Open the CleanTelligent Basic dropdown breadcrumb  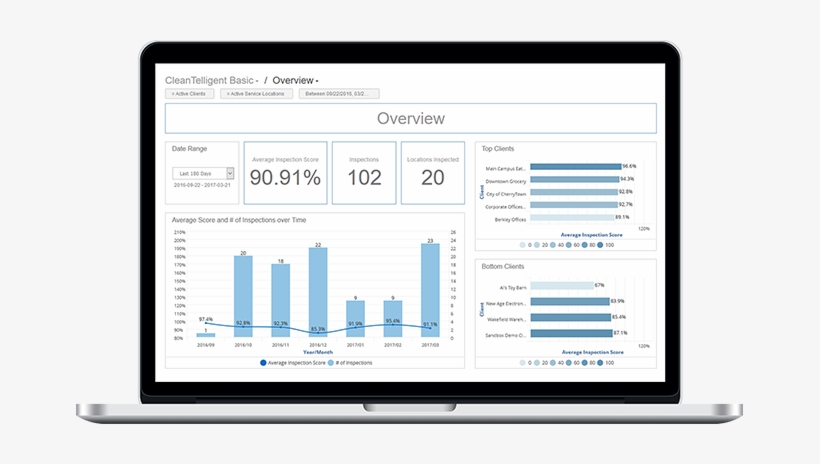[211, 81]
